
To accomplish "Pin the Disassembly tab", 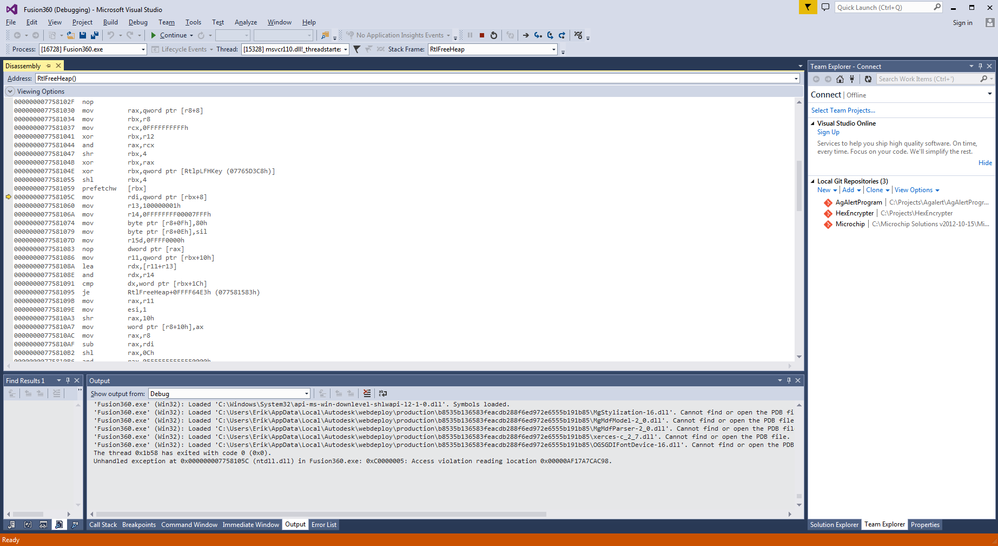I will (48, 66).
